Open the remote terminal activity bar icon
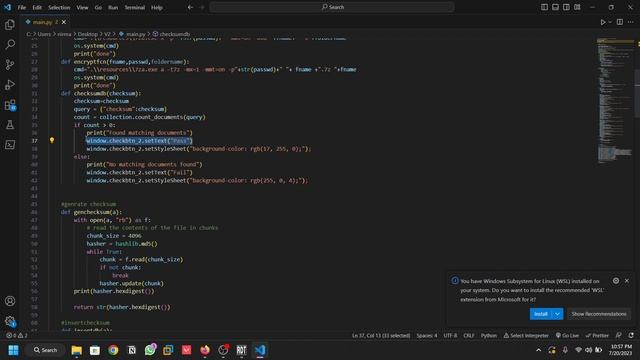Screen dimensions: 640x360 click(x=10, y=144)
